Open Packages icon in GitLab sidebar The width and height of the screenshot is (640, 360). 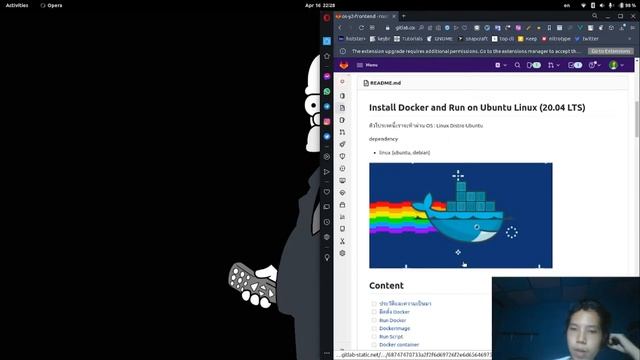[342, 205]
